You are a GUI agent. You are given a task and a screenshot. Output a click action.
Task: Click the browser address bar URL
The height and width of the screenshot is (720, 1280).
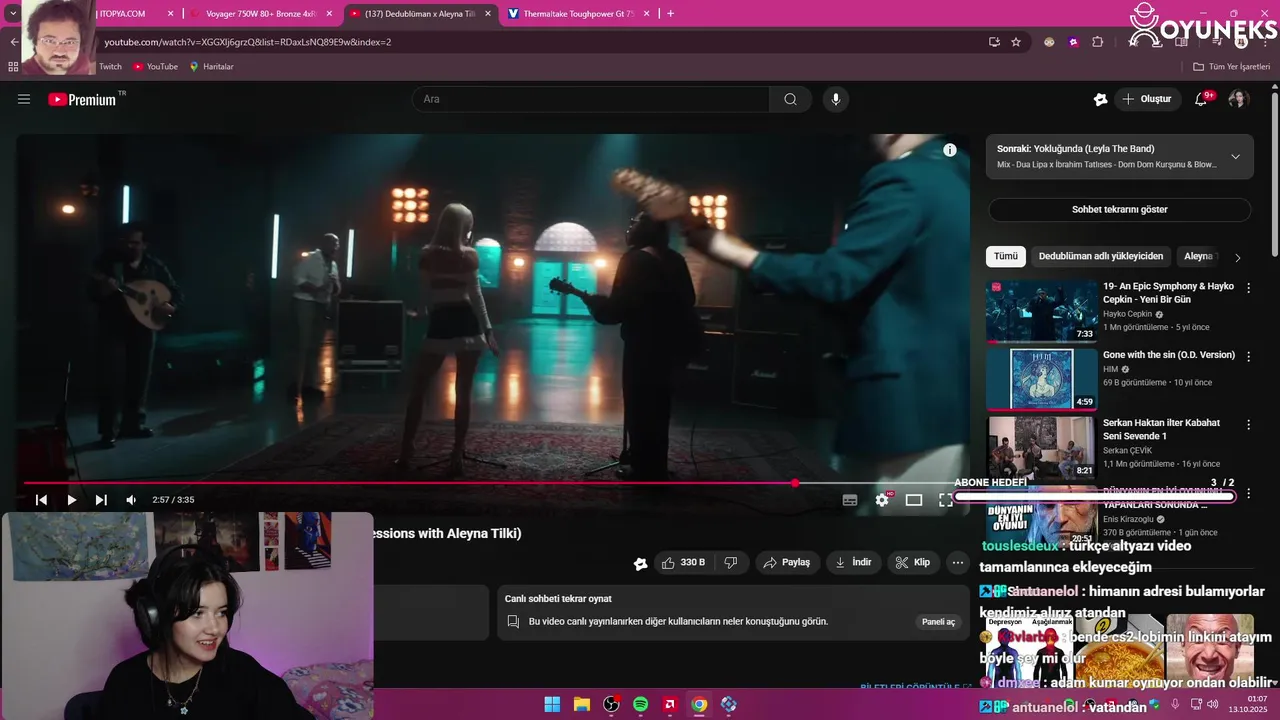click(x=248, y=42)
